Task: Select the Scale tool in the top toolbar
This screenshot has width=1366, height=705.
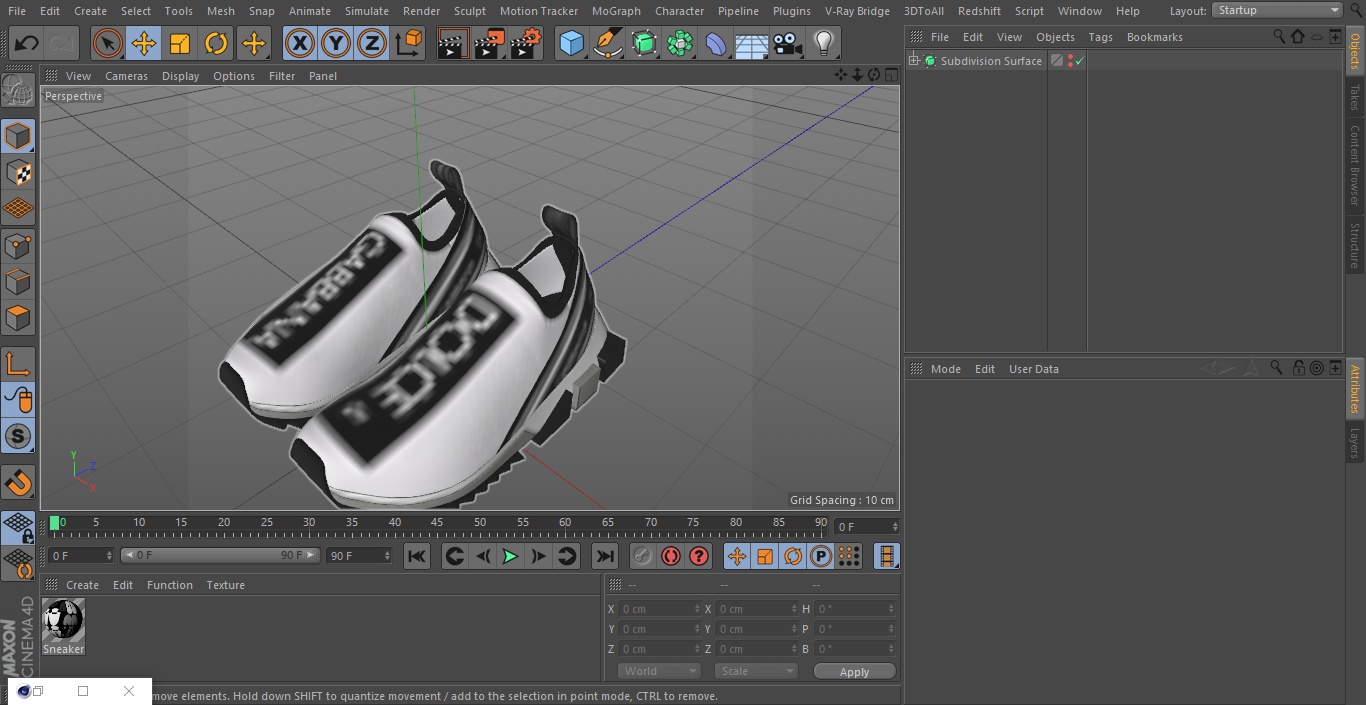Action: [x=180, y=43]
